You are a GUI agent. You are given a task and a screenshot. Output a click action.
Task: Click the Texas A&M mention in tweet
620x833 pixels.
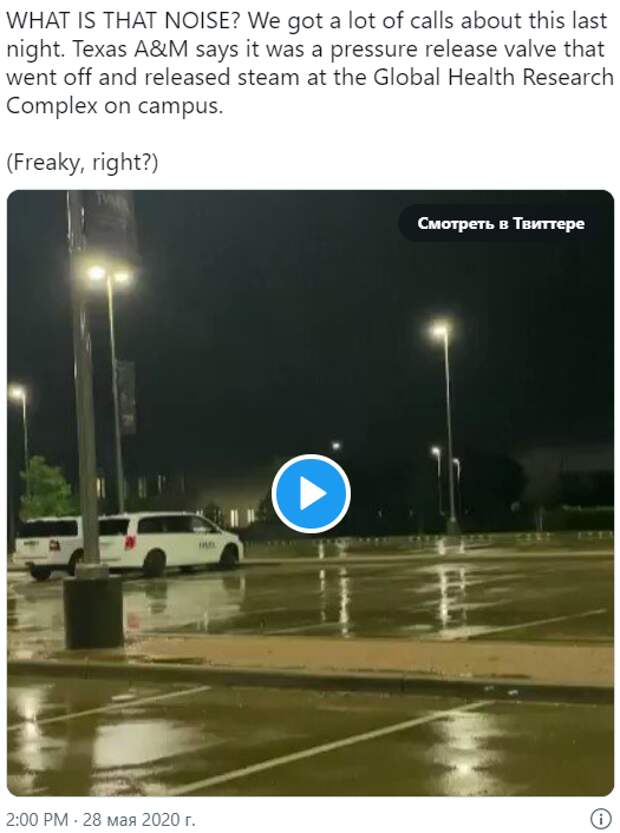[x=130, y=49]
